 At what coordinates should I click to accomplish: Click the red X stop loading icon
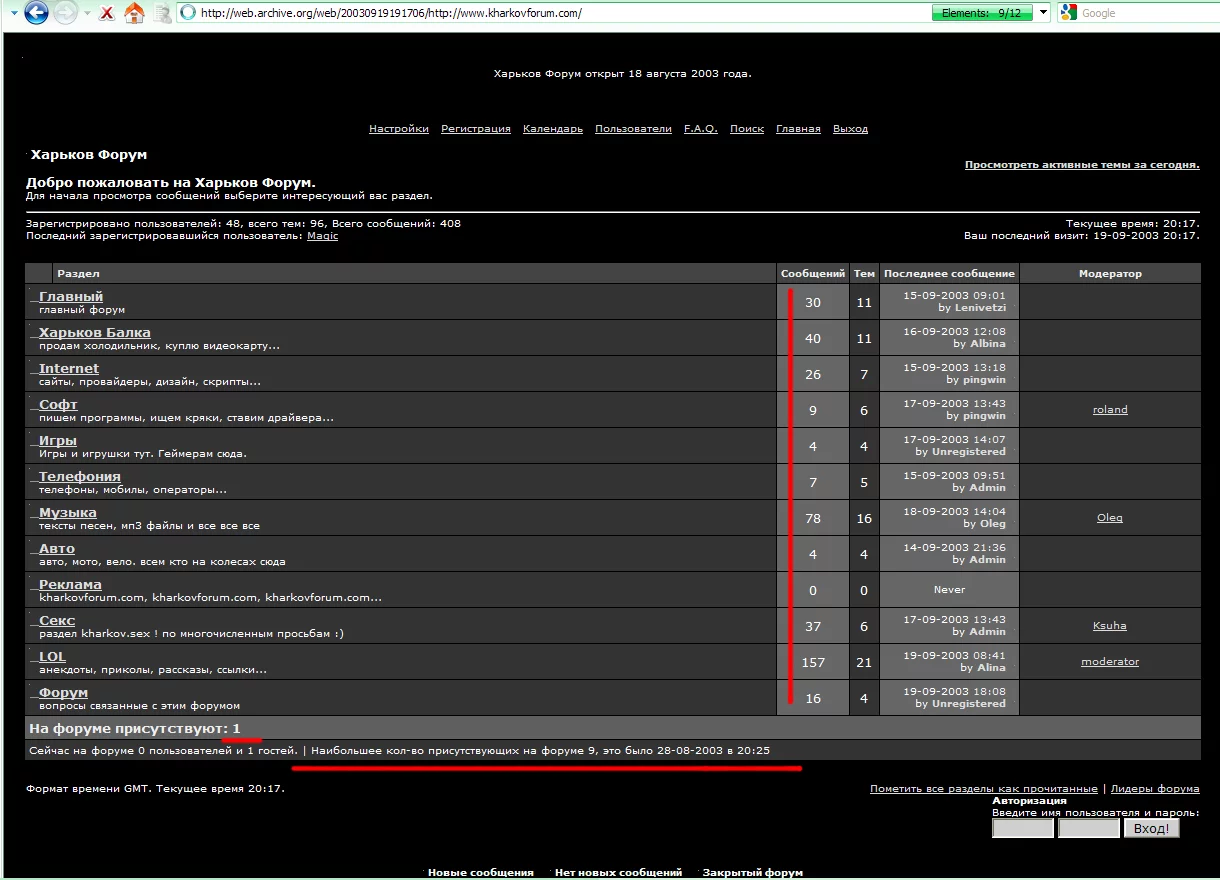click(x=107, y=14)
